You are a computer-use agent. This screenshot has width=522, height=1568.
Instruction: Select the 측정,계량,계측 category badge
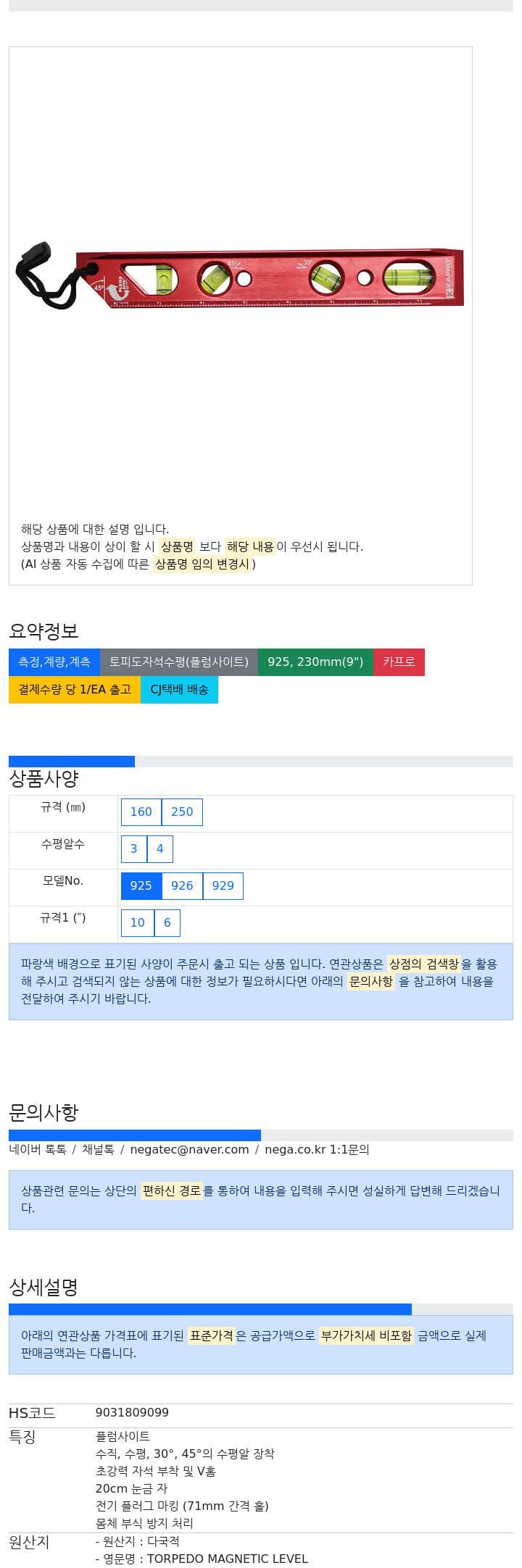click(x=54, y=662)
